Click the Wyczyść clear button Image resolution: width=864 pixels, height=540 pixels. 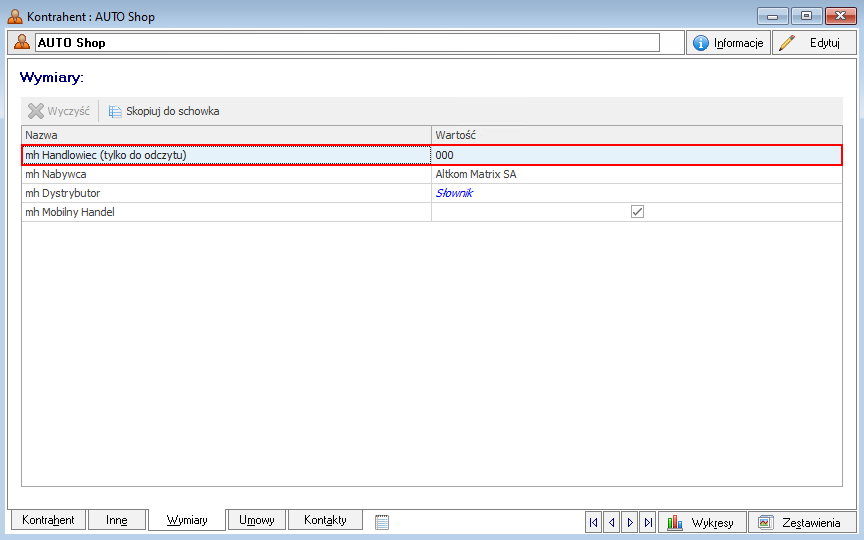tap(59, 111)
